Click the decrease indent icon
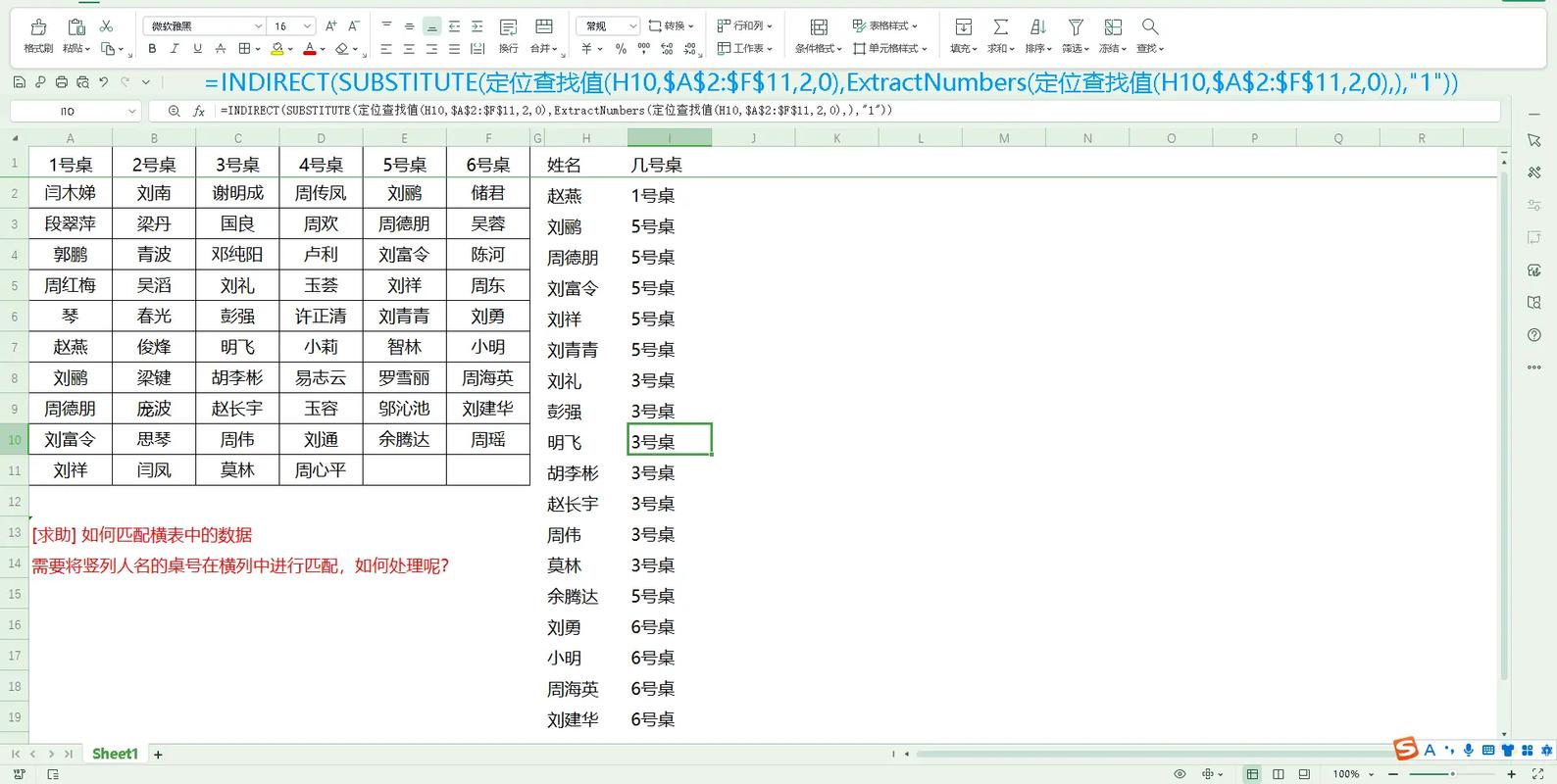This screenshot has width=1557, height=784. tap(454, 26)
